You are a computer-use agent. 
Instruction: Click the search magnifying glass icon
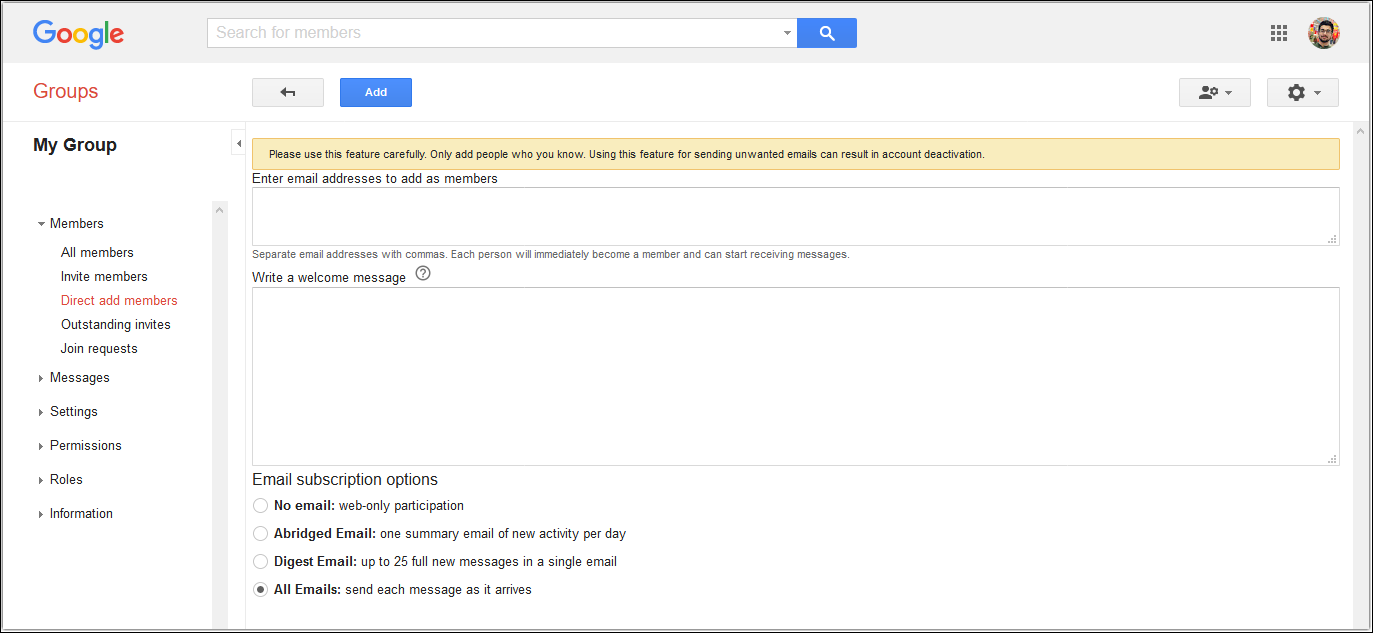pyautogui.click(x=826, y=32)
